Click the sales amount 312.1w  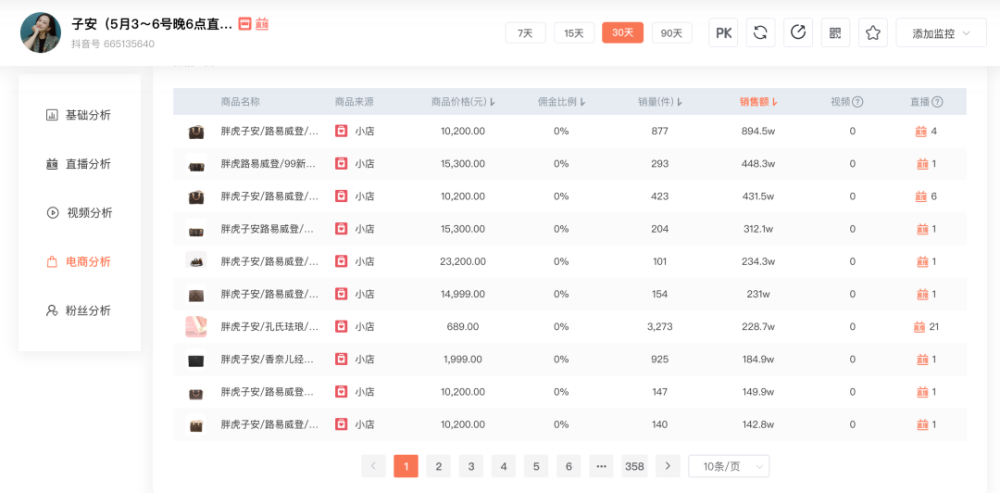tap(758, 229)
